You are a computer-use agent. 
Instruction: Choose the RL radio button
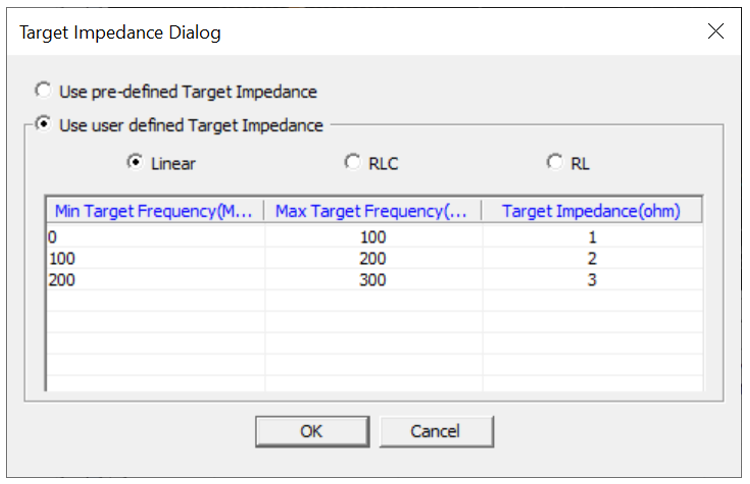click(x=554, y=162)
